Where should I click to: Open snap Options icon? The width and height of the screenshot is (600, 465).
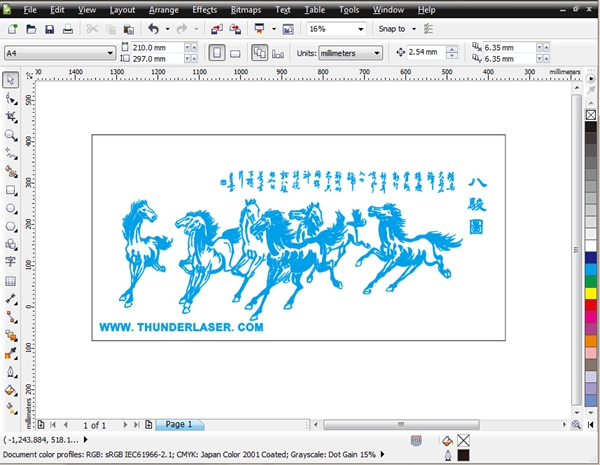pos(428,29)
